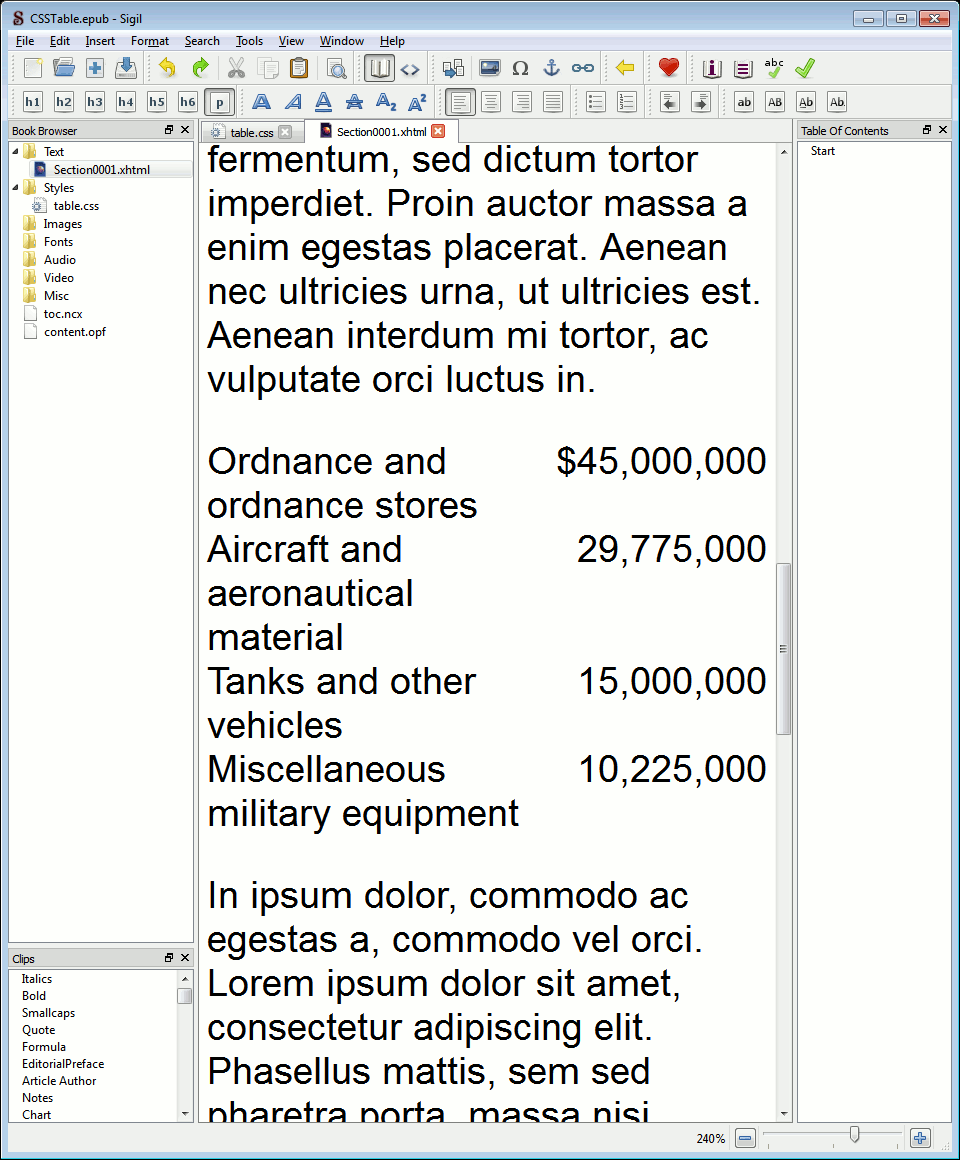Image resolution: width=960 pixels, height=1160 pixels.
Task: Increase the indent level
Action: [x=700, y=102]
